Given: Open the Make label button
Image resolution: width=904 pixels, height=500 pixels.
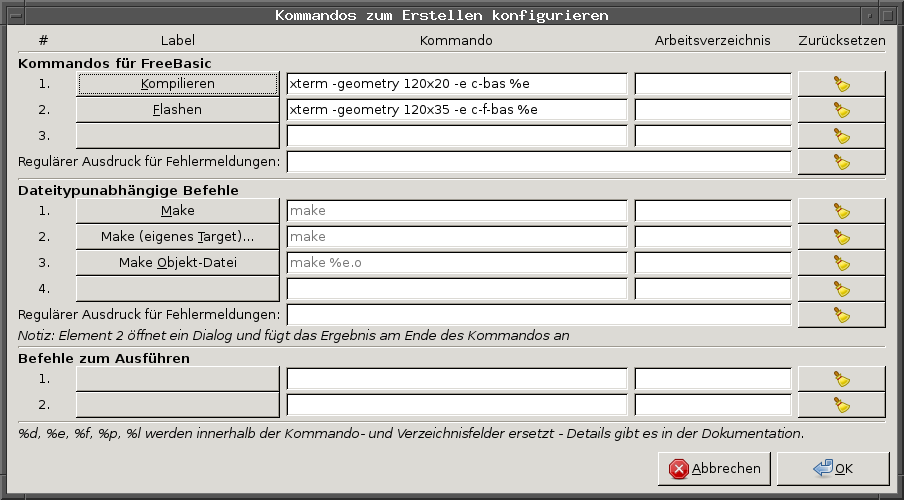Looking at the screenshot, I should 178,211.
